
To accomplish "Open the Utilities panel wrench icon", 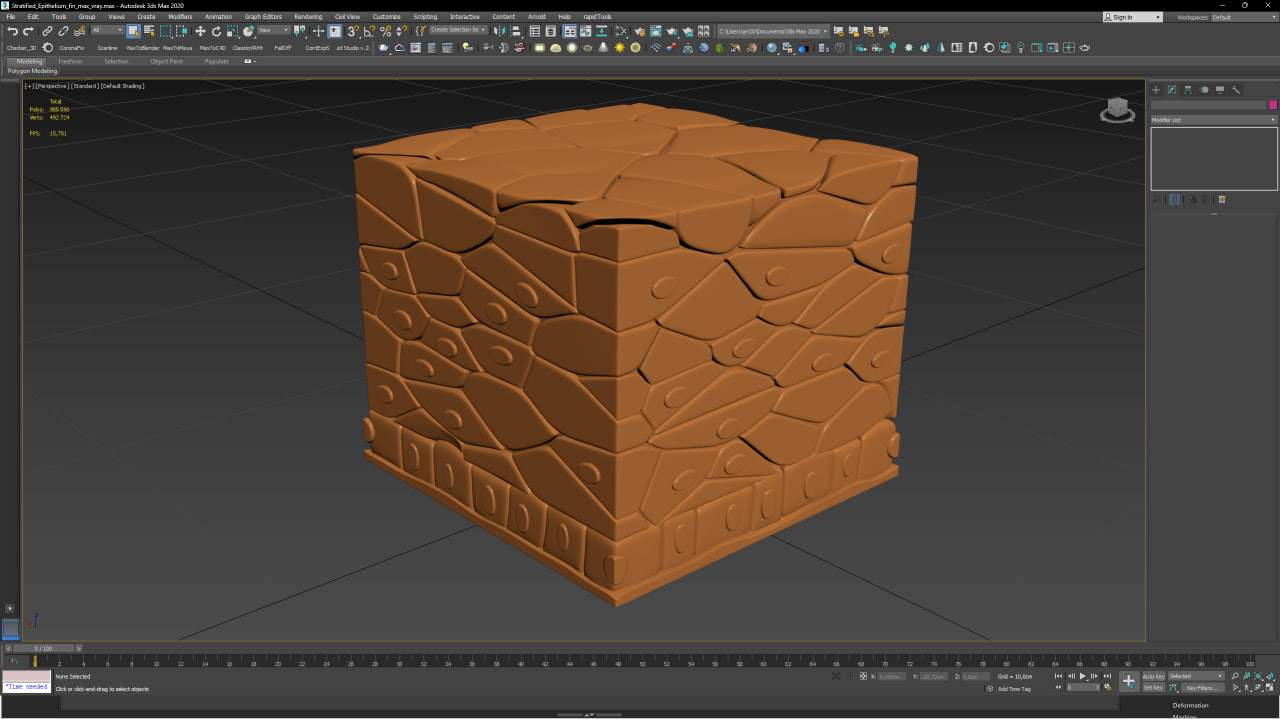I will (1236, 89).
